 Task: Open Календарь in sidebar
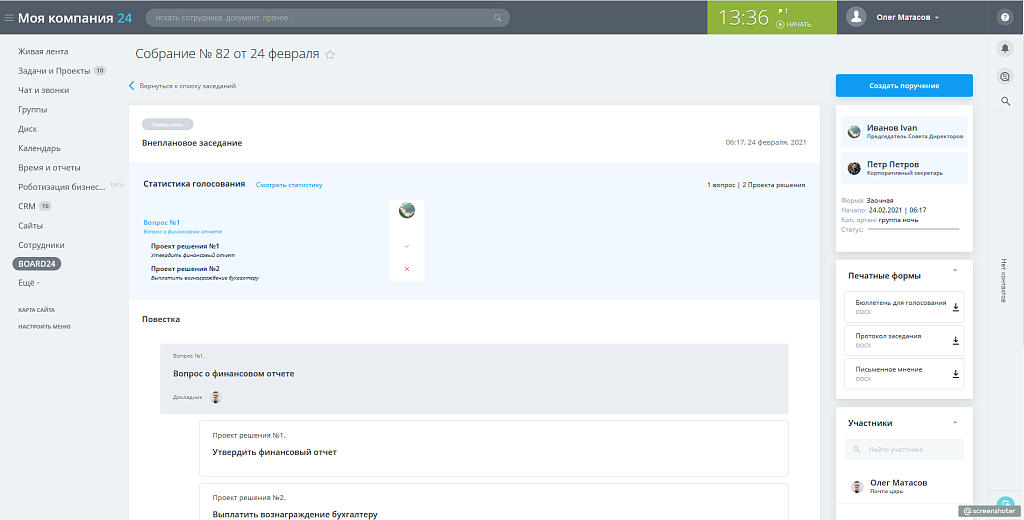click(x=40, y=148)
